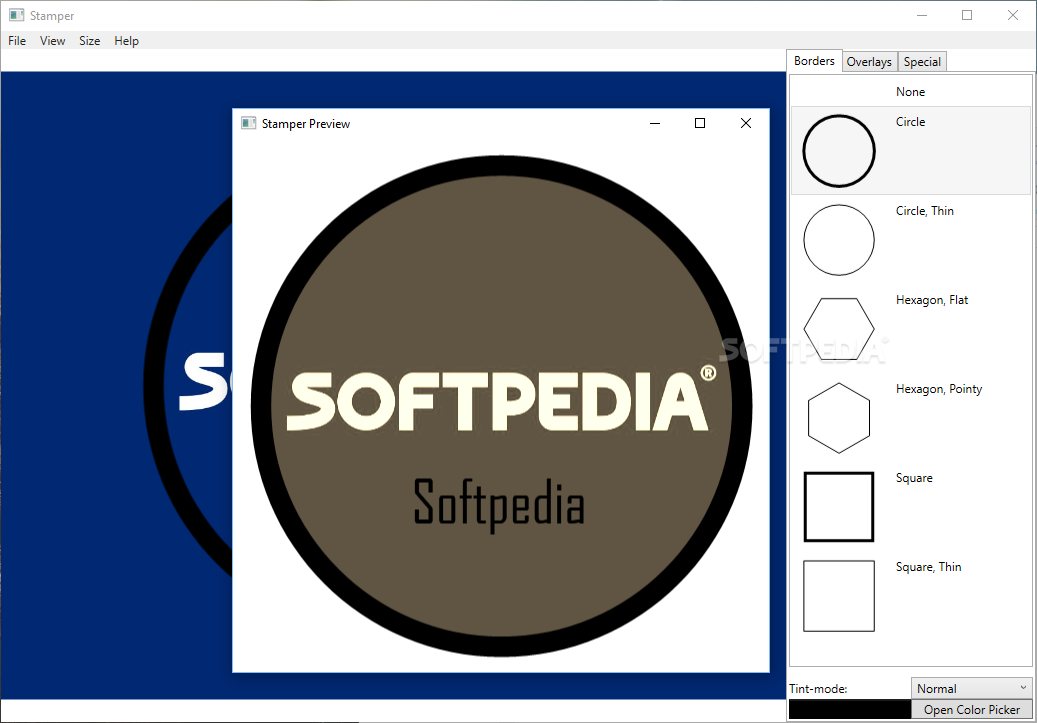1037x723 pixels.
Task: Maximize the Stamper Preview window
Action: click(x=700, y=123)
